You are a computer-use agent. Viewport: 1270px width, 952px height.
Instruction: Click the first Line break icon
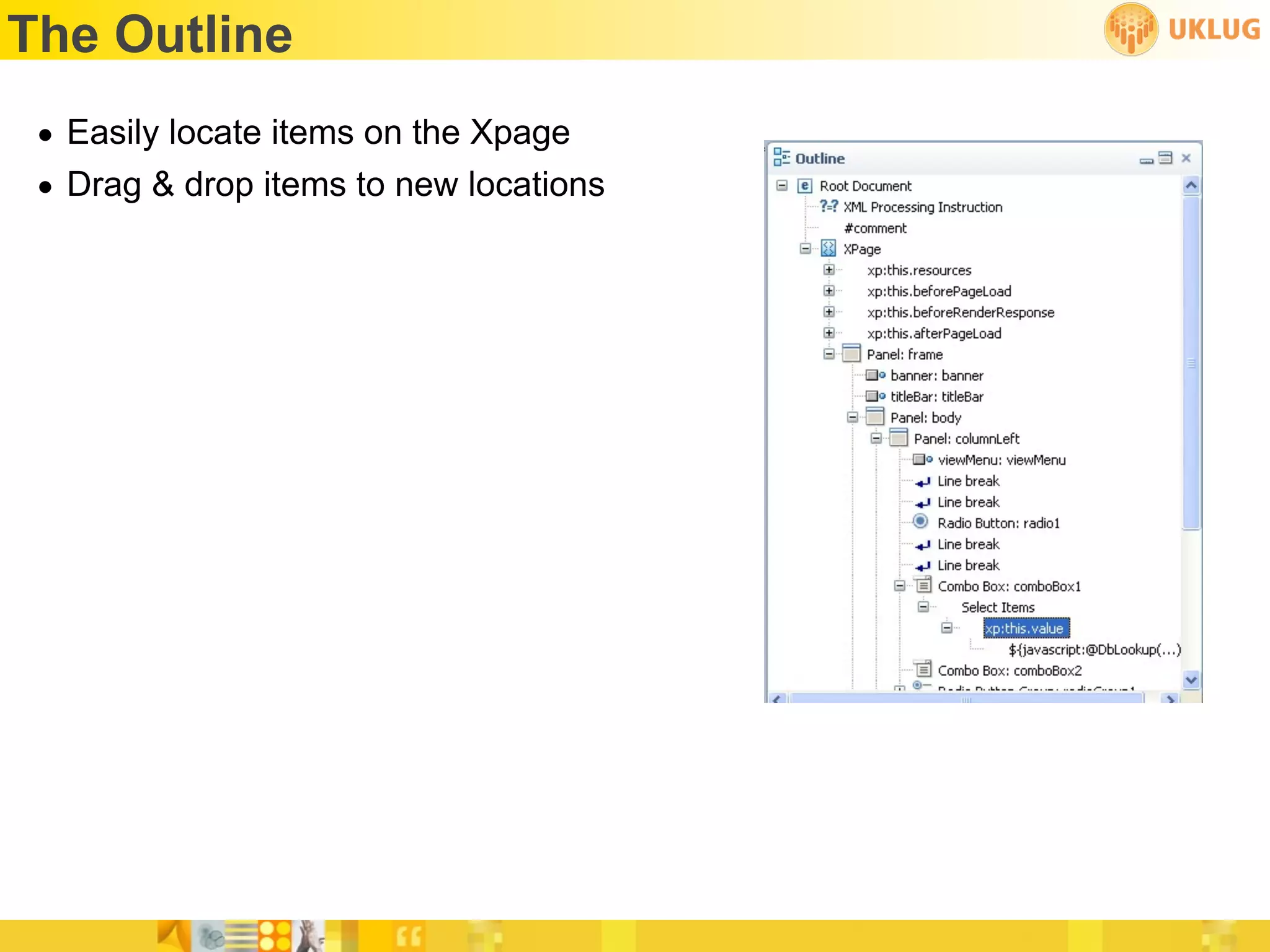tap(923, 482)
